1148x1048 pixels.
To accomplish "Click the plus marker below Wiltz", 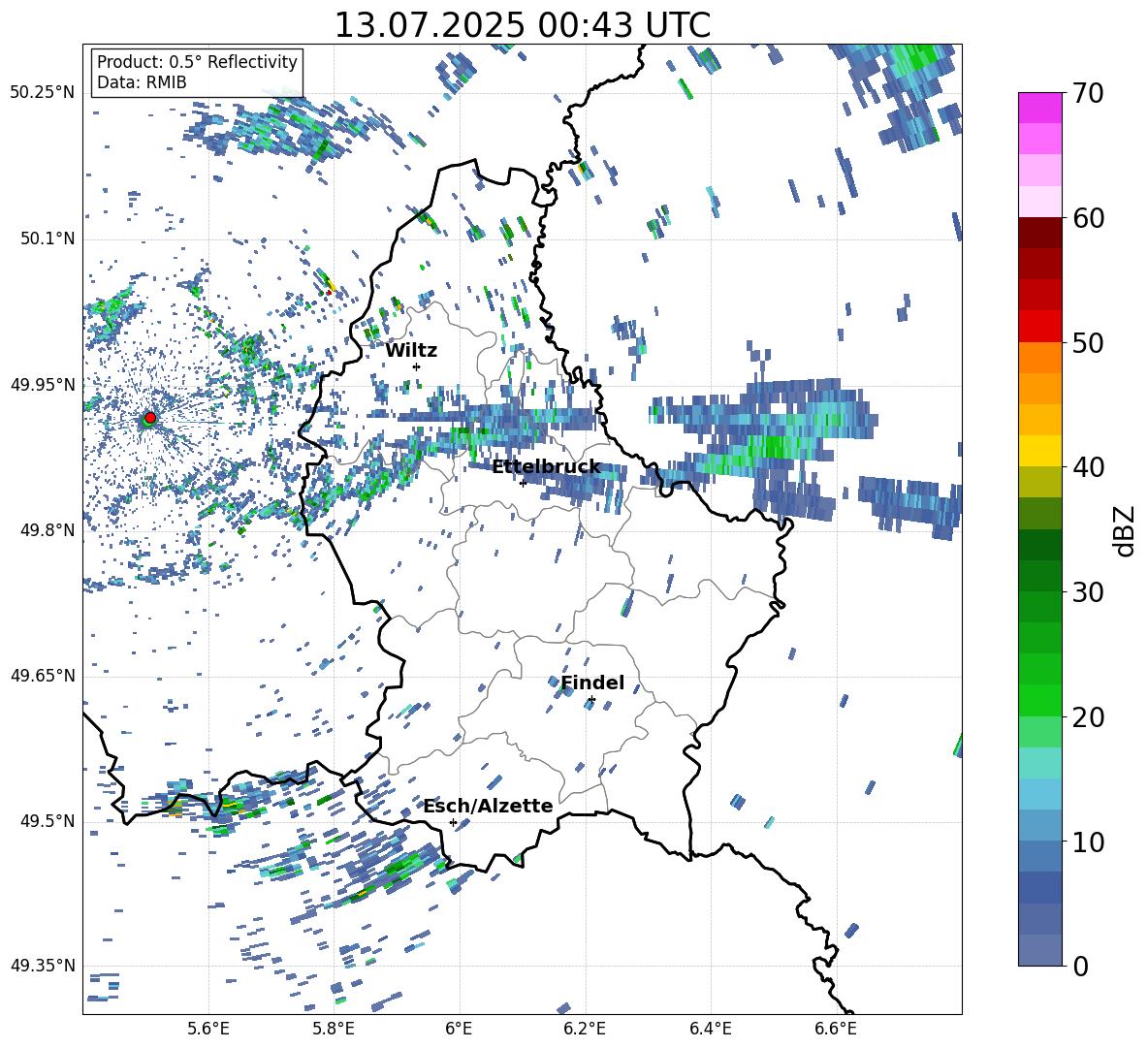I will click(x=417, y=366).
